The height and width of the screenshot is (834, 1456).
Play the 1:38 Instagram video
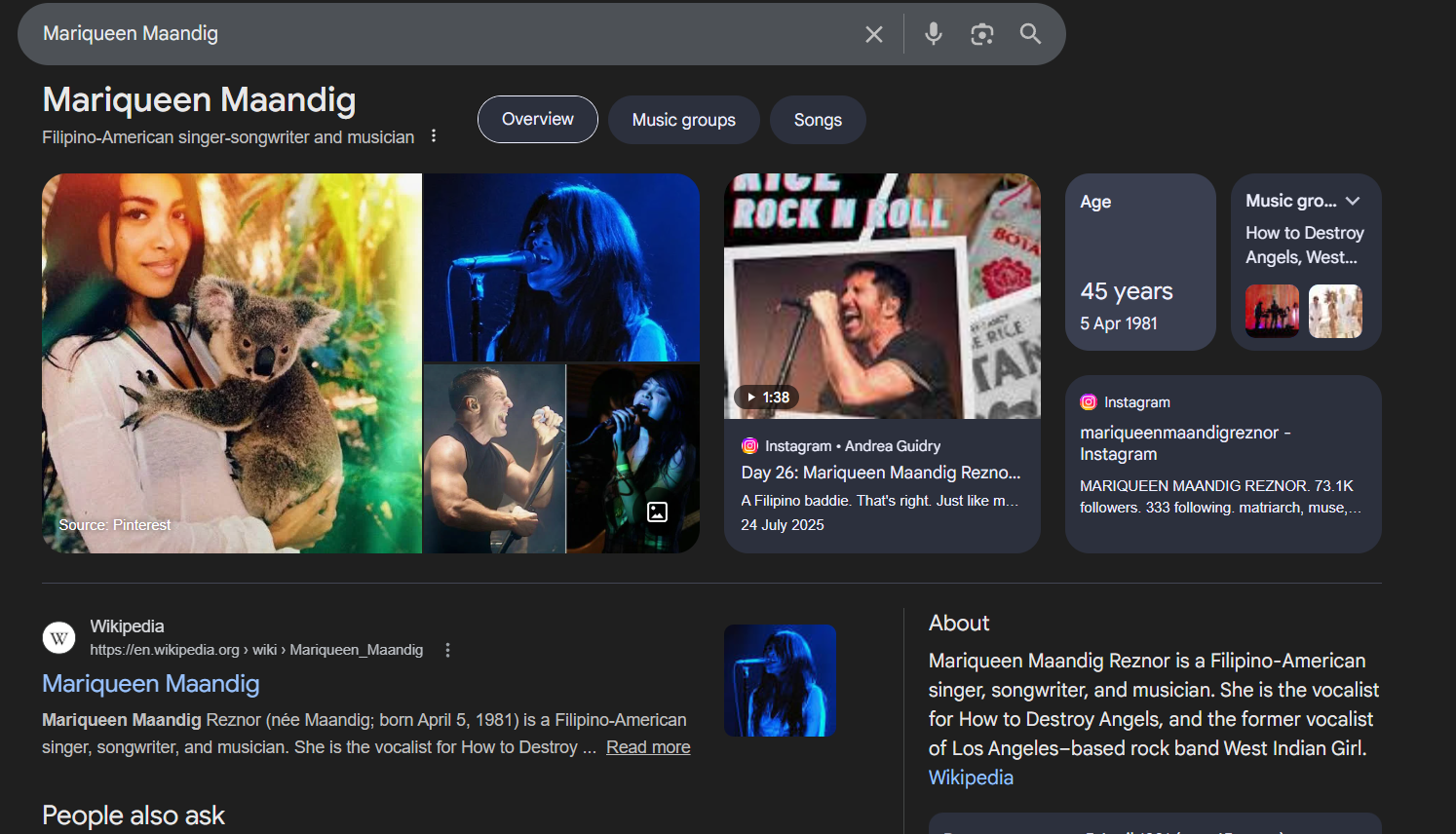[x=766, y=398]
